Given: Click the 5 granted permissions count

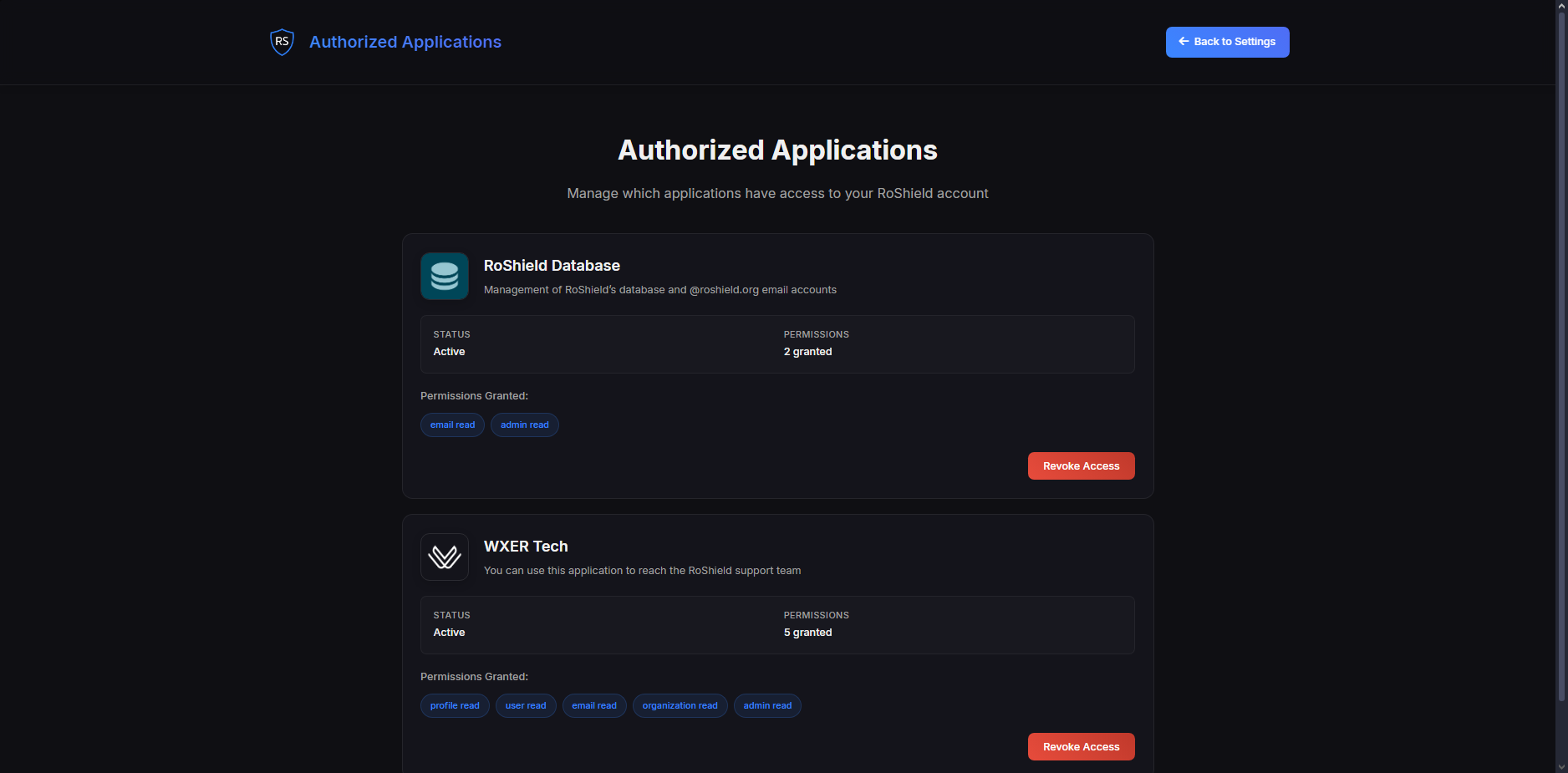Looking at the screenshot, I should point(807,633).
